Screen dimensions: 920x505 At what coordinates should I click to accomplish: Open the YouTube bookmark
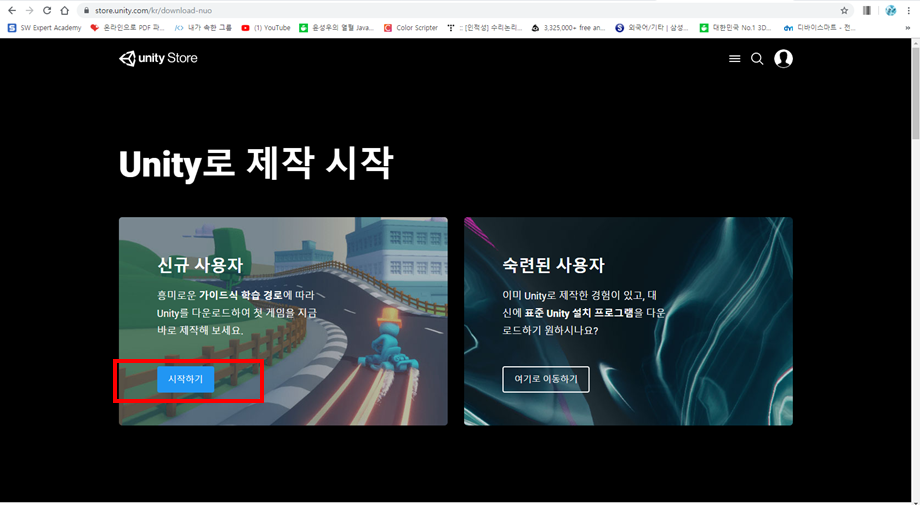click(266, 28)
